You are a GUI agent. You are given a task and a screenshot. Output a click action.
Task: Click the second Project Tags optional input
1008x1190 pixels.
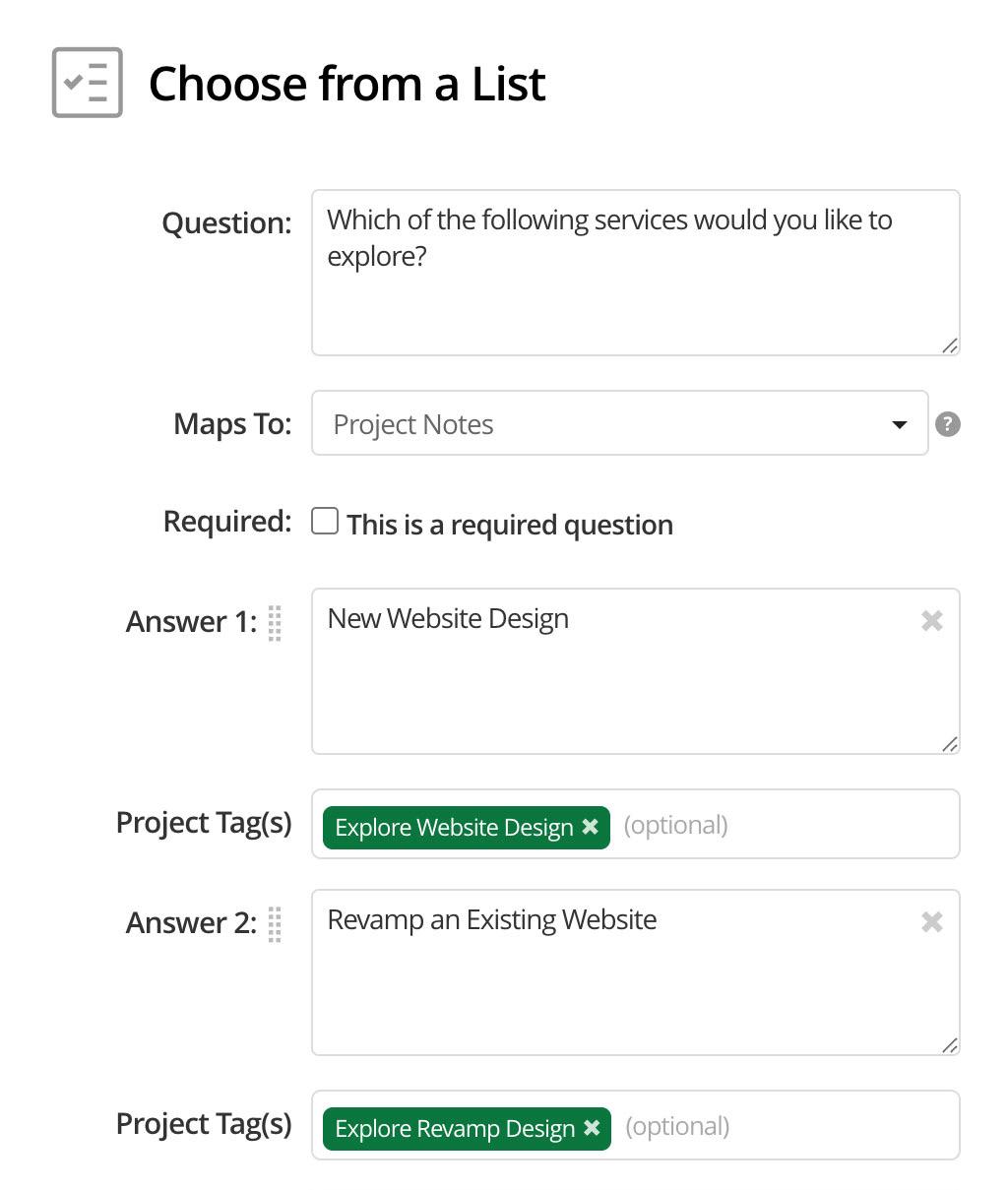787,1126
